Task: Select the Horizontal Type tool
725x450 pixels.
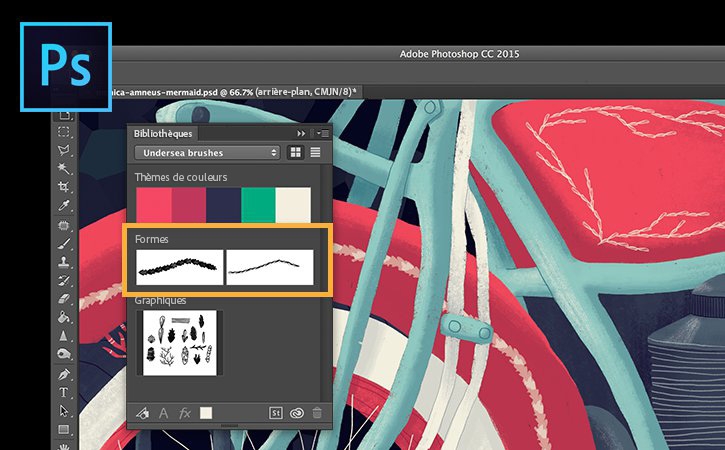Action: coord(64,393)
